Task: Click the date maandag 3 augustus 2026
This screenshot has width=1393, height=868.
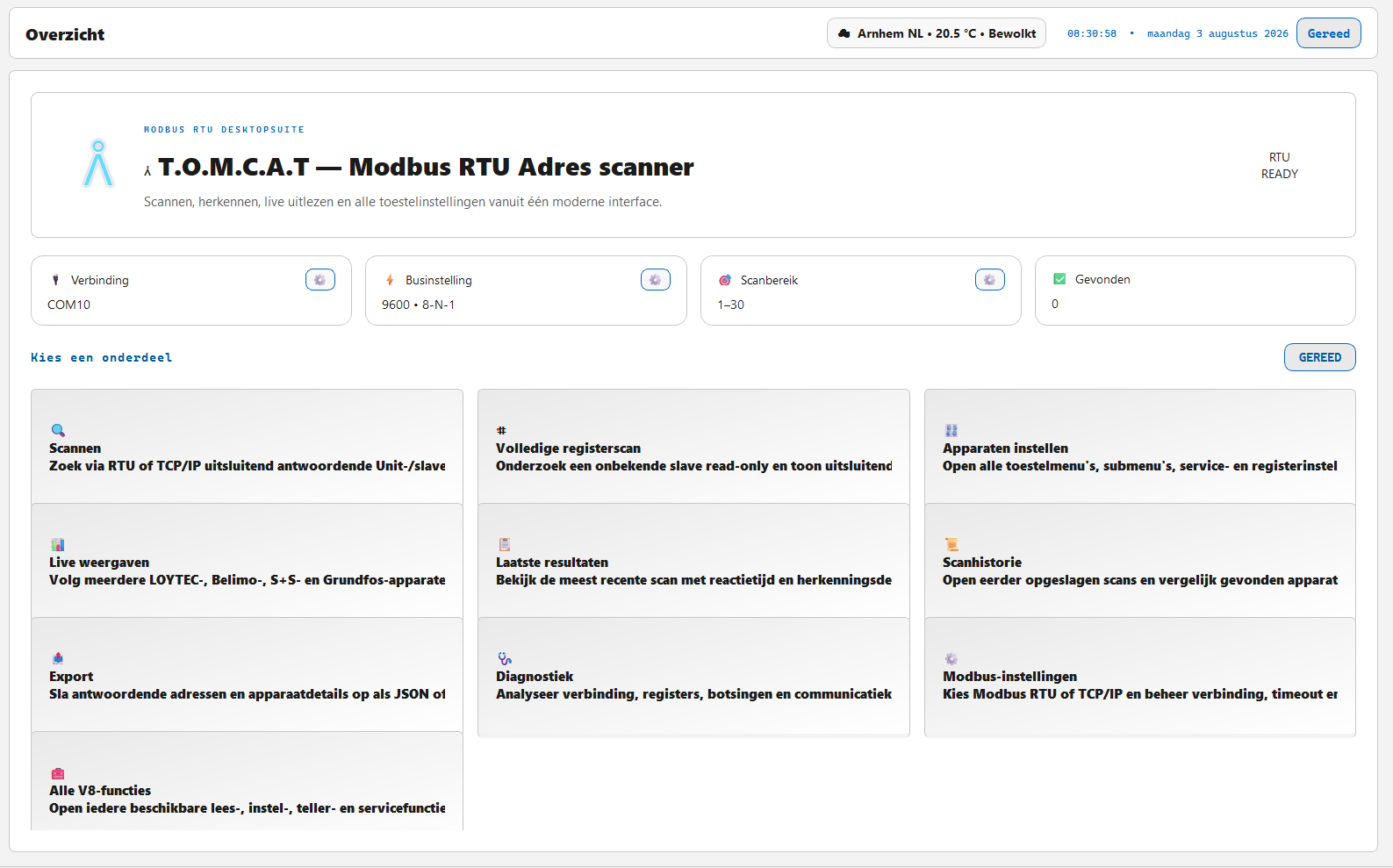Action: coord(1217,33)
